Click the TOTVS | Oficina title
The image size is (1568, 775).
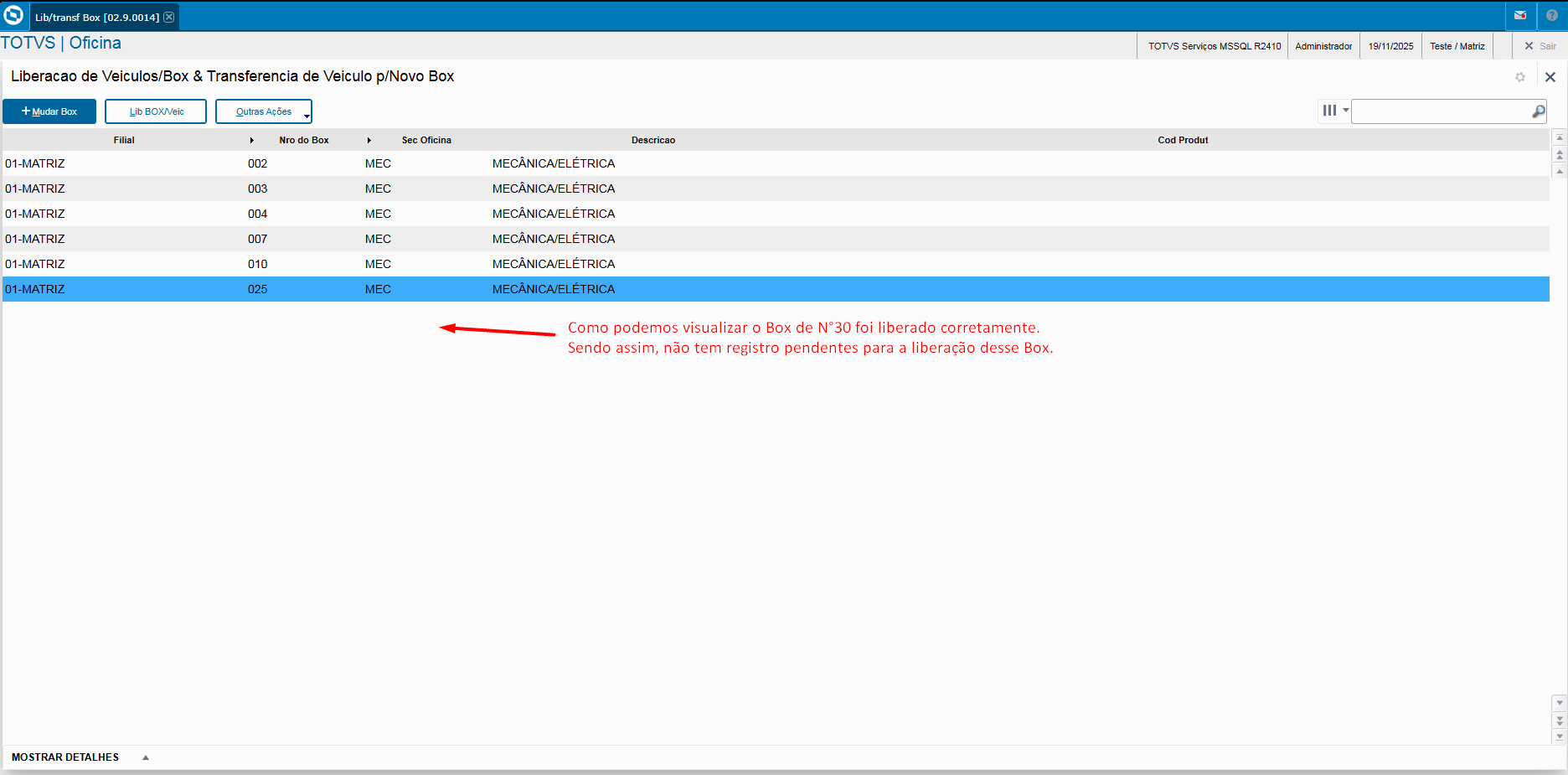point(61,43)
